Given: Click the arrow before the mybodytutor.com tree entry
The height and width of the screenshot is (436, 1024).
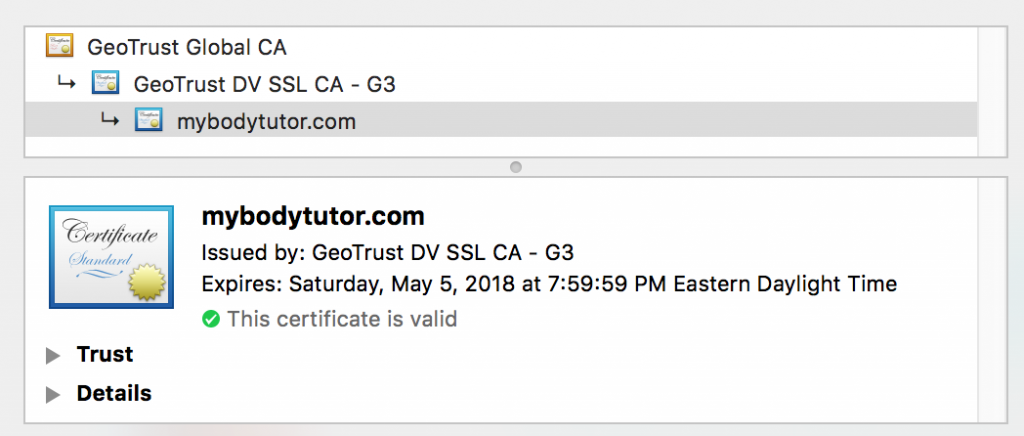Looking at the screenshot, I should tap(110, 120).
